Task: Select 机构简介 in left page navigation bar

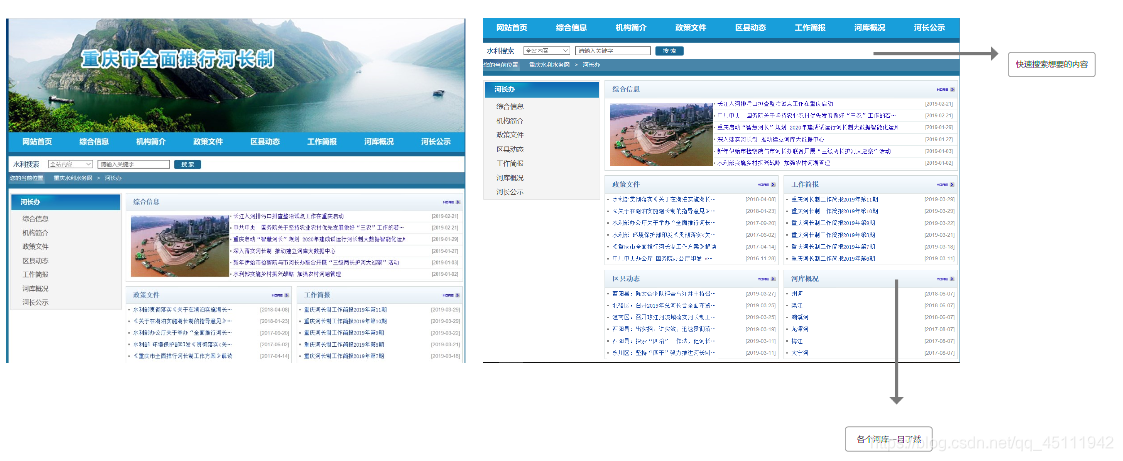Action: tap(151, 142)
